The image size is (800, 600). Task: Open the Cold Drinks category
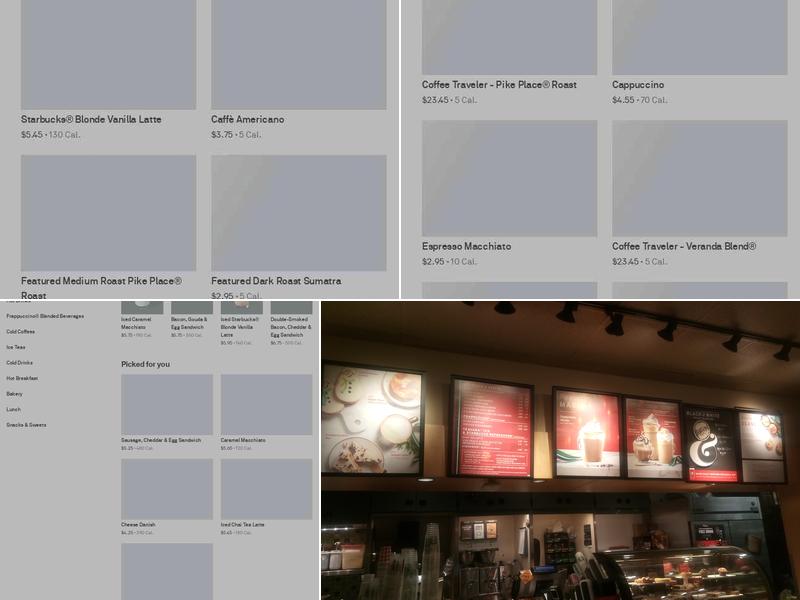(20, 363)
